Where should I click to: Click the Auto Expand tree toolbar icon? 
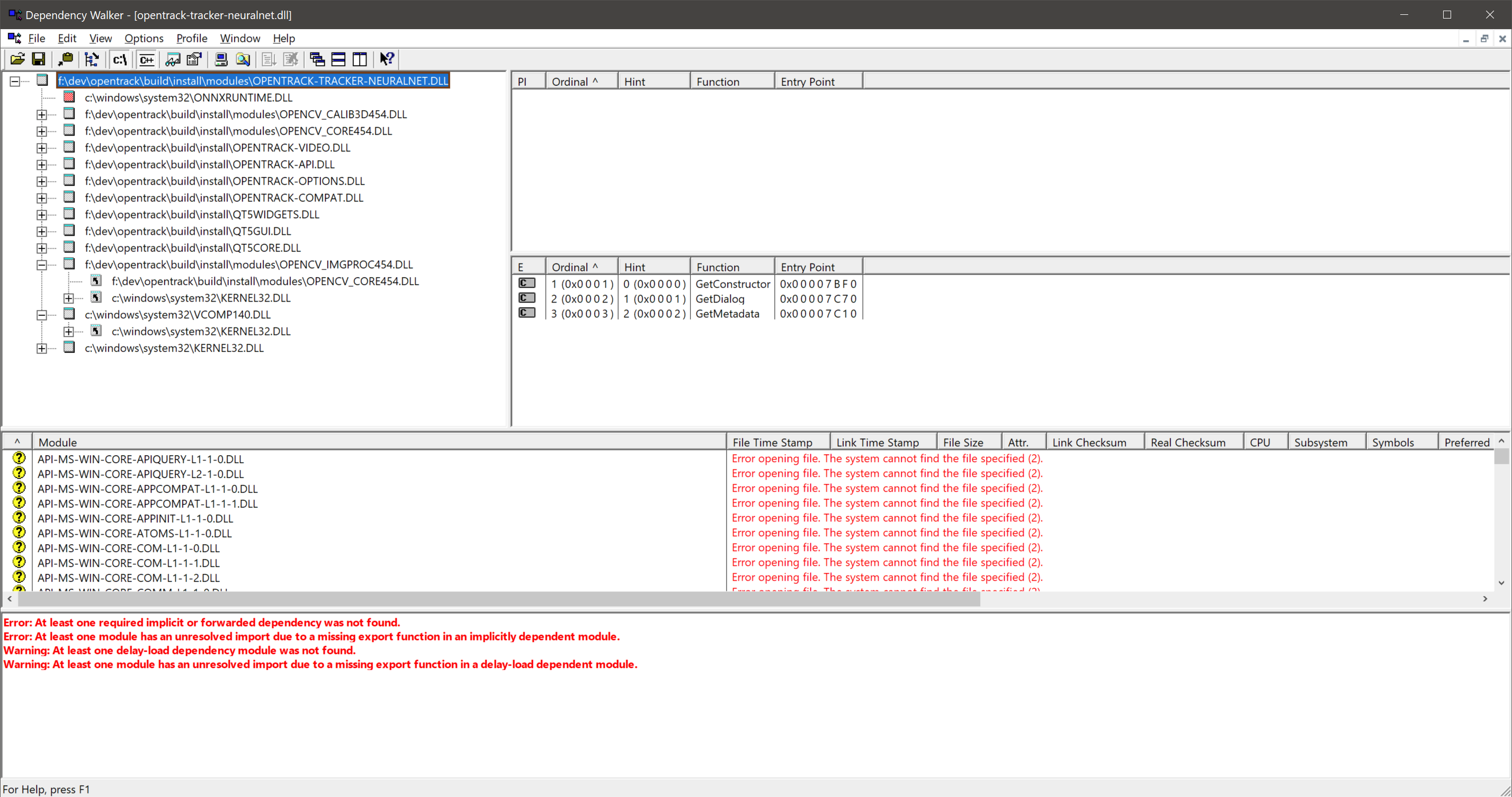92,59
